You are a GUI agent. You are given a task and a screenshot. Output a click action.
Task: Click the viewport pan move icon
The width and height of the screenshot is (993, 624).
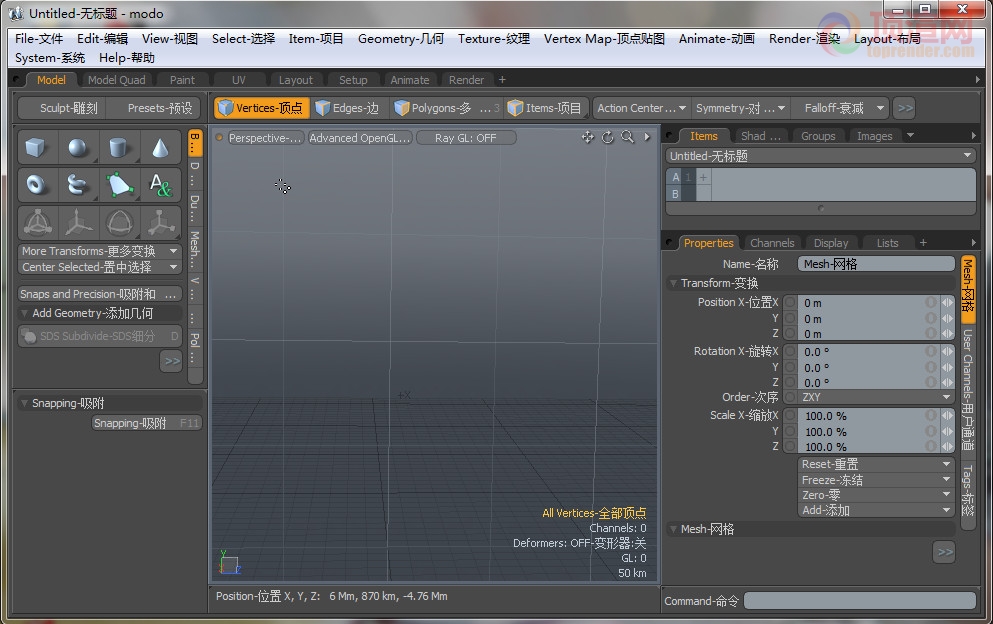[588, 137]
